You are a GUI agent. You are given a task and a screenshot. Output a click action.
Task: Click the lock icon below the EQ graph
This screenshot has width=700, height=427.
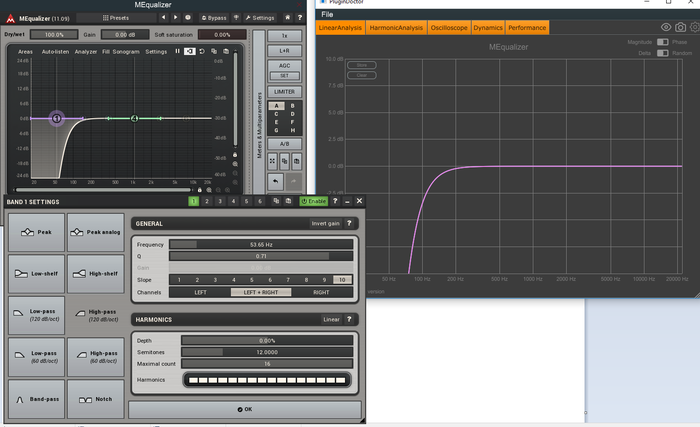tap(200, 190)
